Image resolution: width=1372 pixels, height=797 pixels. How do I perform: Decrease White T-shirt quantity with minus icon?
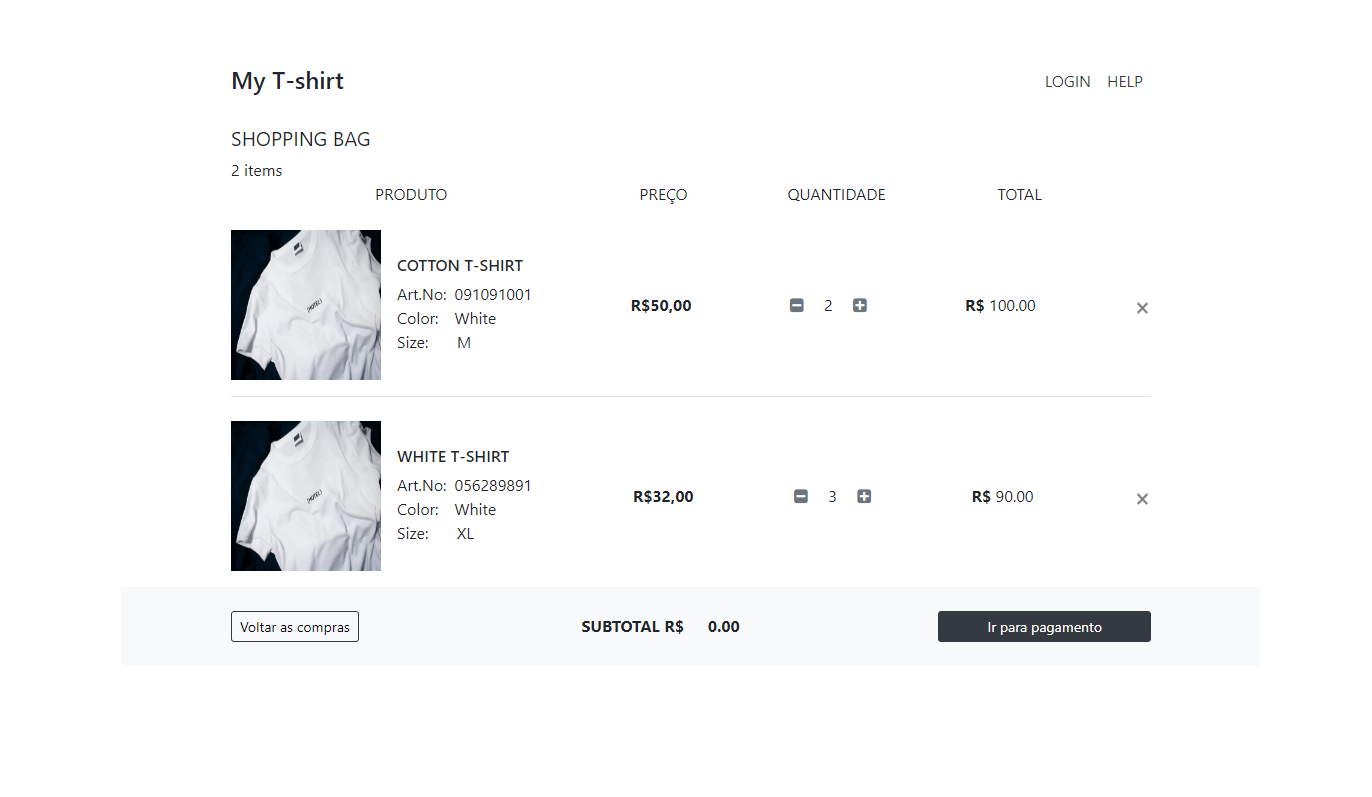(801, 496)
